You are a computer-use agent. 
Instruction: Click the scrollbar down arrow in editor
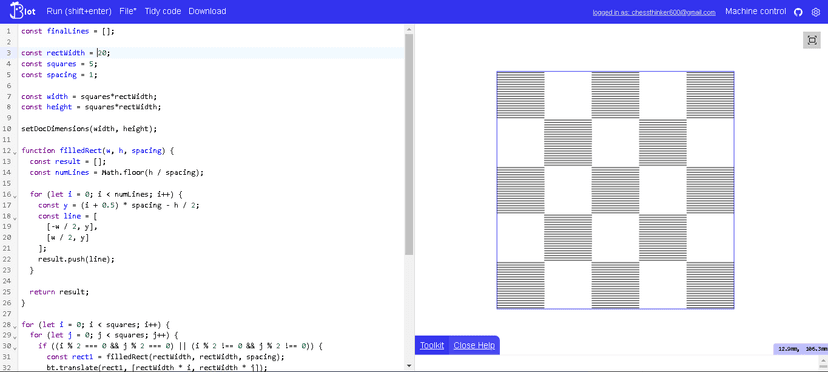(x=409, y=365)
